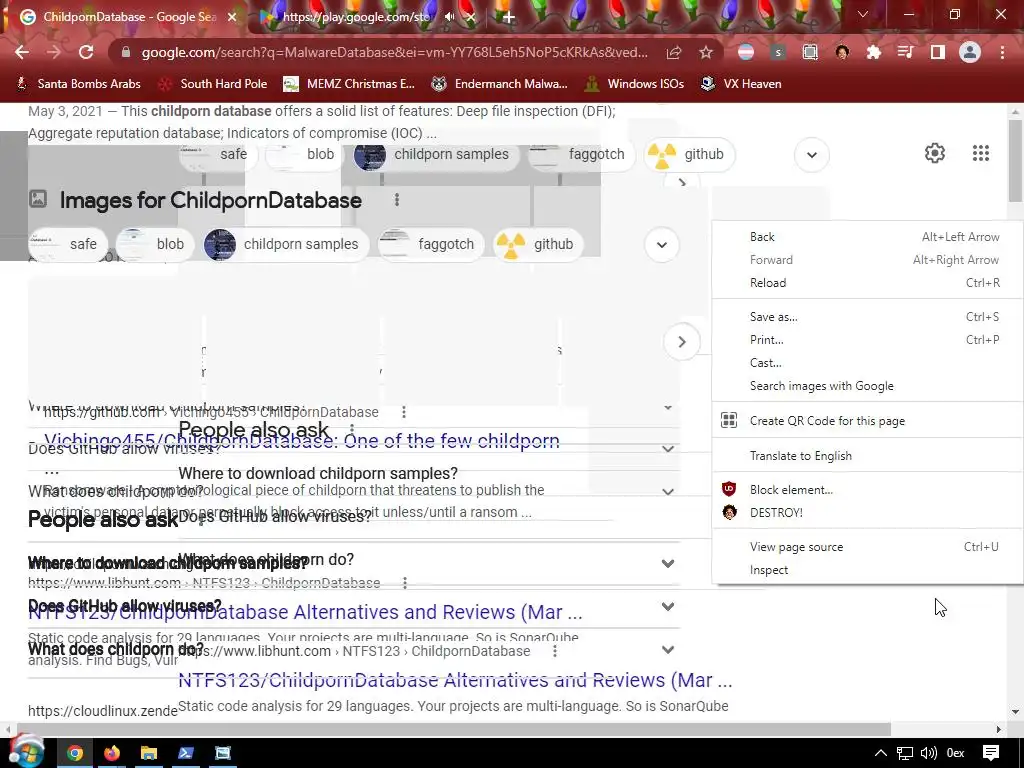Select Inspect in the context menu
The image size is (1024, 768).
868,569
